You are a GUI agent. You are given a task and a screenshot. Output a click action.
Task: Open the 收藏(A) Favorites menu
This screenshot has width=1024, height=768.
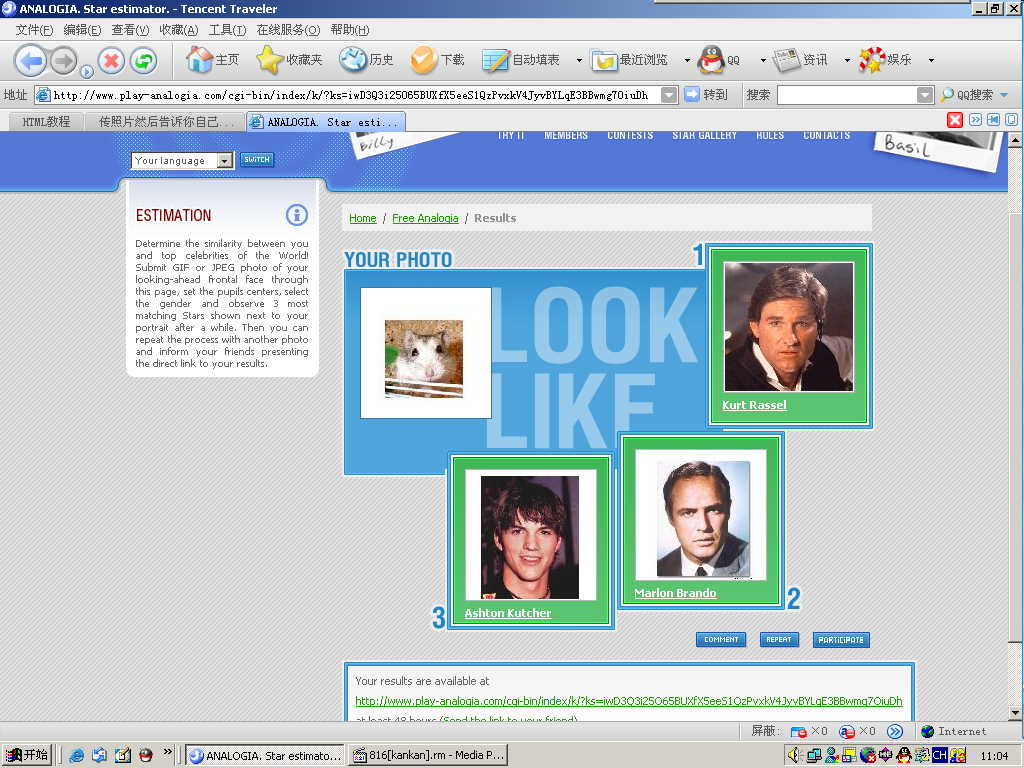point(178,30)
